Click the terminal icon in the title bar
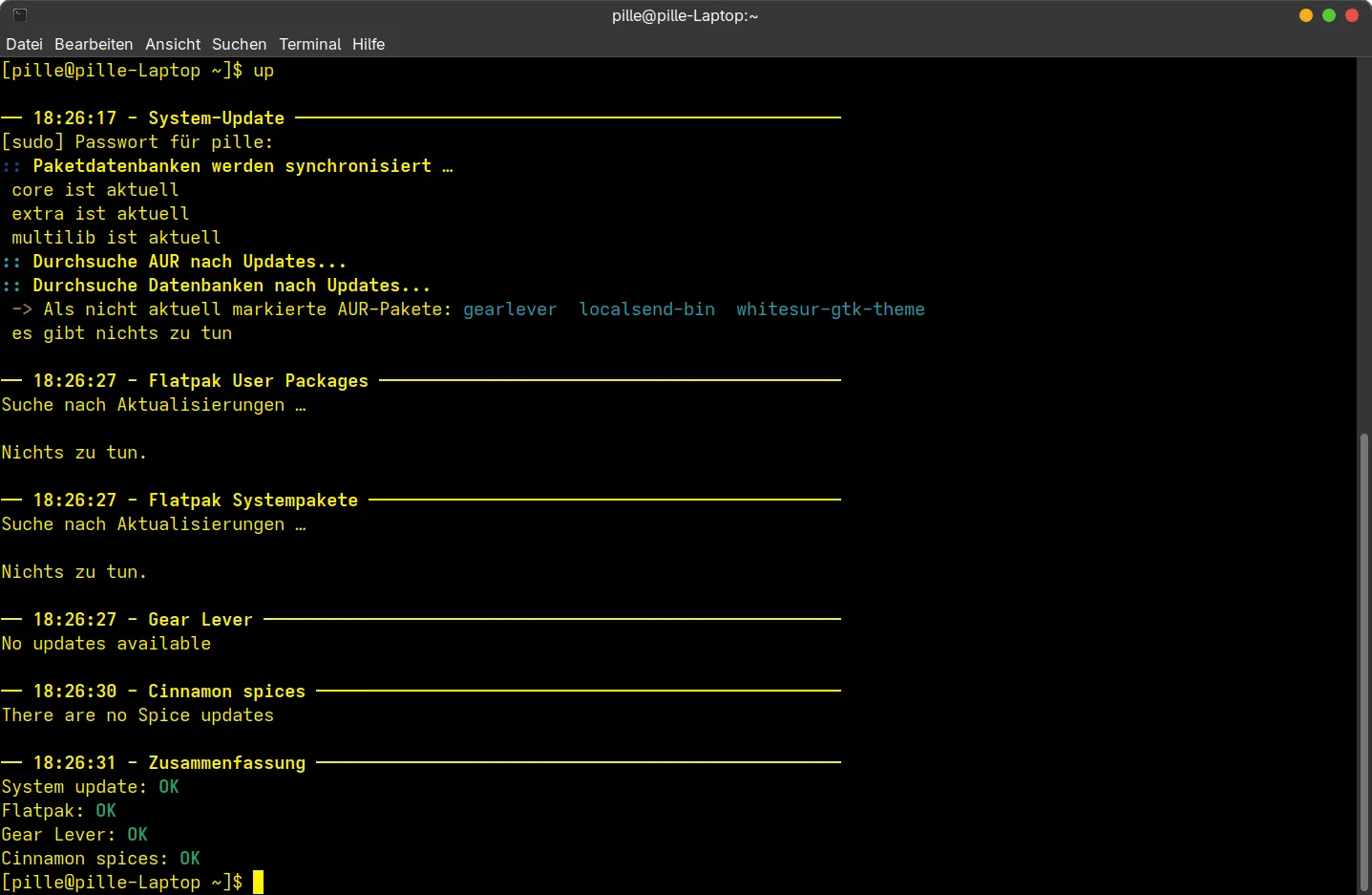This screenshot has width=1372, height=895. click(x=20, y=15)
